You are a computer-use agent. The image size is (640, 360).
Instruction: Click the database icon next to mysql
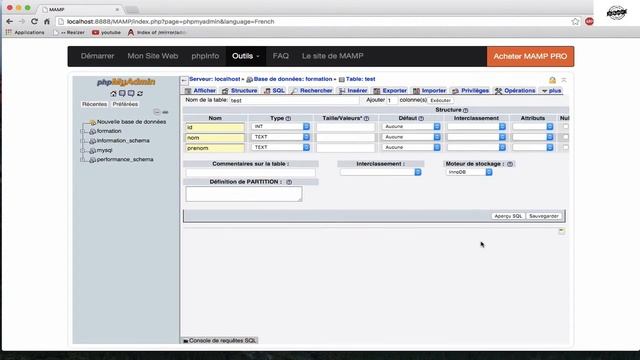point(93,151)
